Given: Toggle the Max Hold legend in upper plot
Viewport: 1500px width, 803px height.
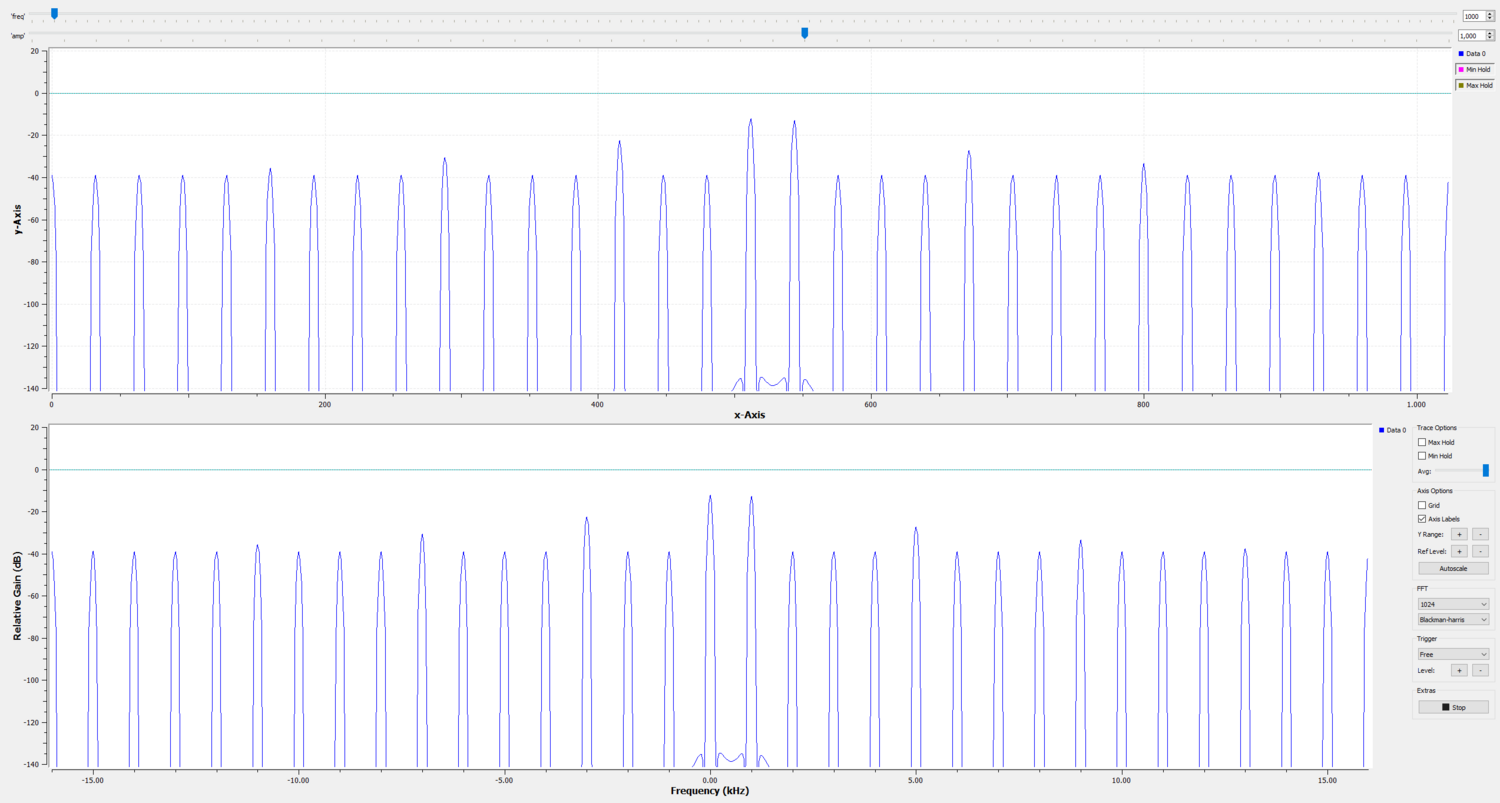Looking at the screenshot, I should 1475,86.
